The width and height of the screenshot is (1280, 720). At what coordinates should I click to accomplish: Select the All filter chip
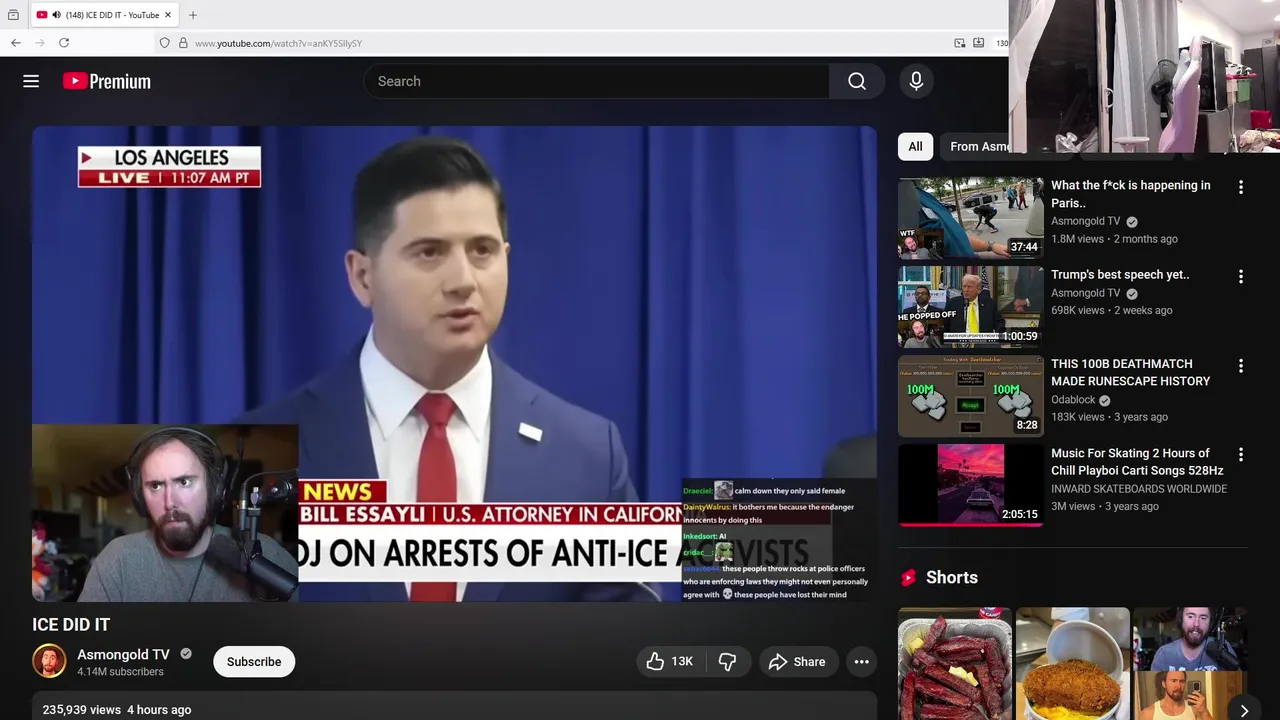tap(915, 146)
